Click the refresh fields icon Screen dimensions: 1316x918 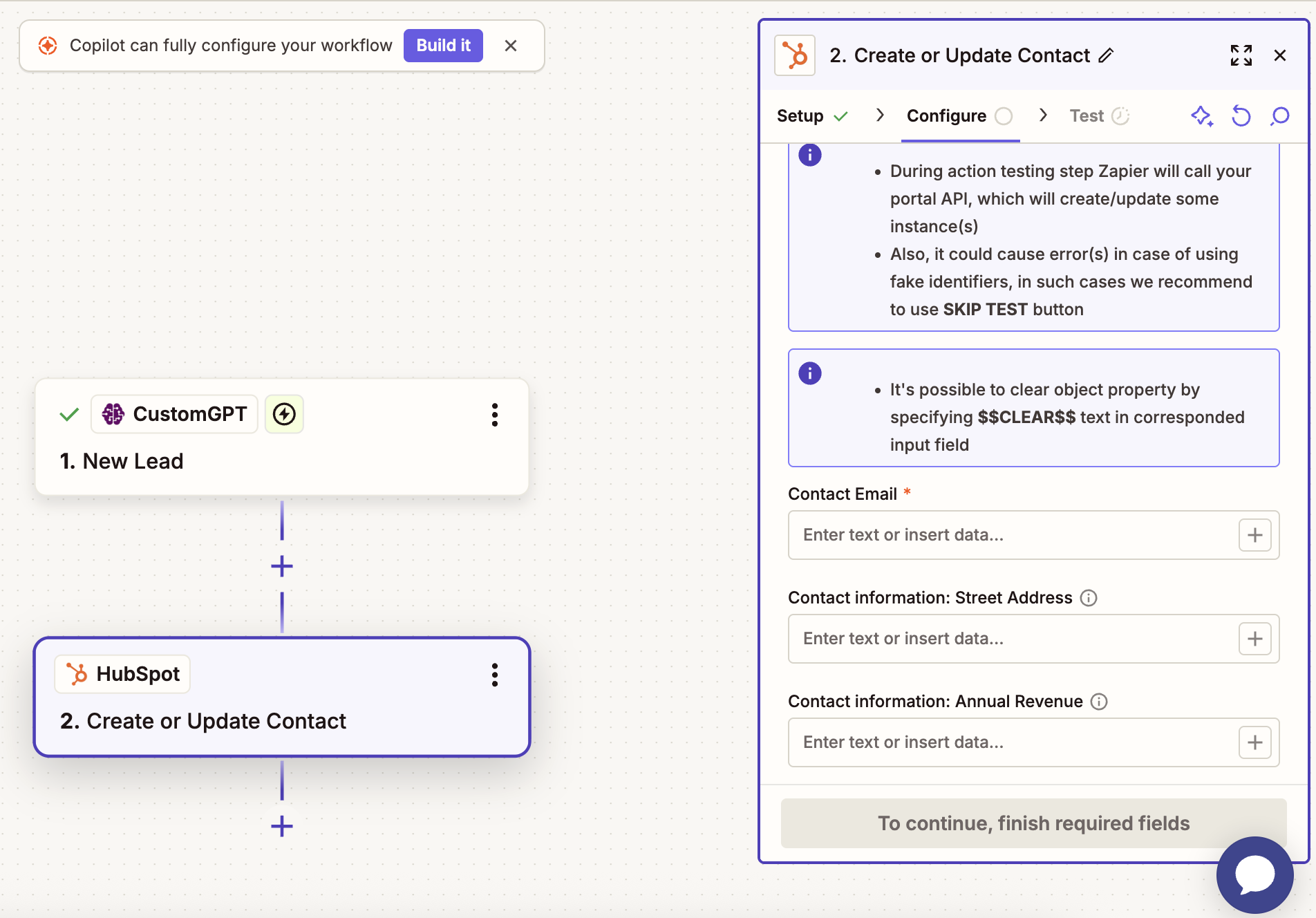click(1241, 116)
